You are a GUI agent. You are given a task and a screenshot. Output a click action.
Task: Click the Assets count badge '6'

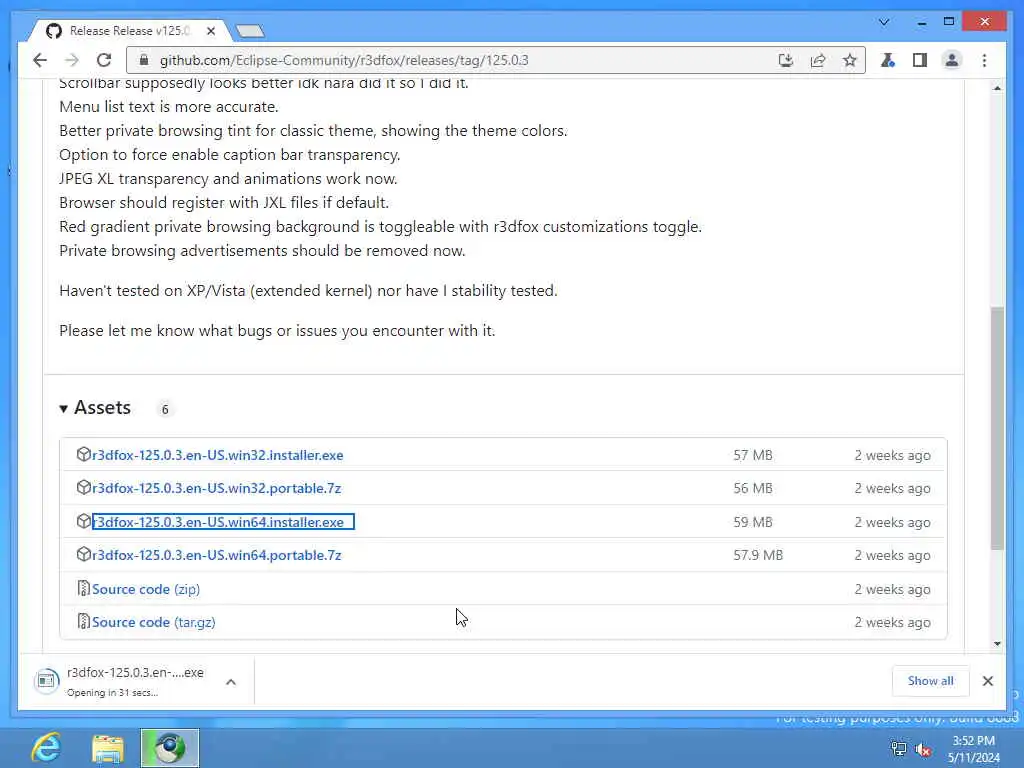click(x=165, y=409)
